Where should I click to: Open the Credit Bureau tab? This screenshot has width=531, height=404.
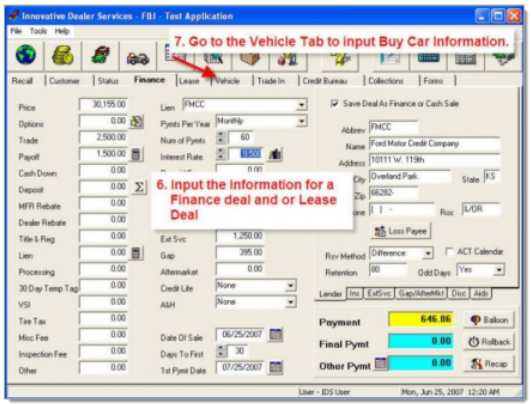pos(325,81)
